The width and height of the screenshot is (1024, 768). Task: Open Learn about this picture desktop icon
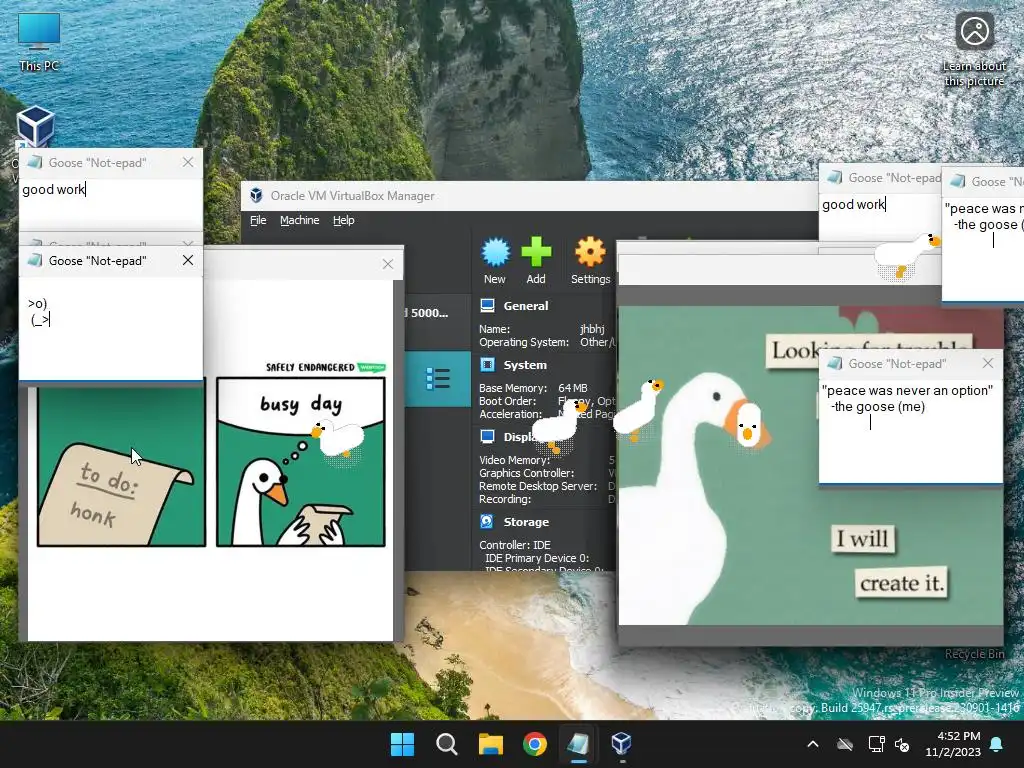(974, 49)
